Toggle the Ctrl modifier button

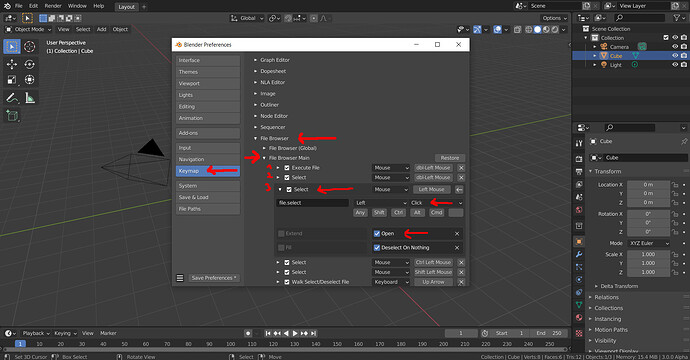[398, 213]
